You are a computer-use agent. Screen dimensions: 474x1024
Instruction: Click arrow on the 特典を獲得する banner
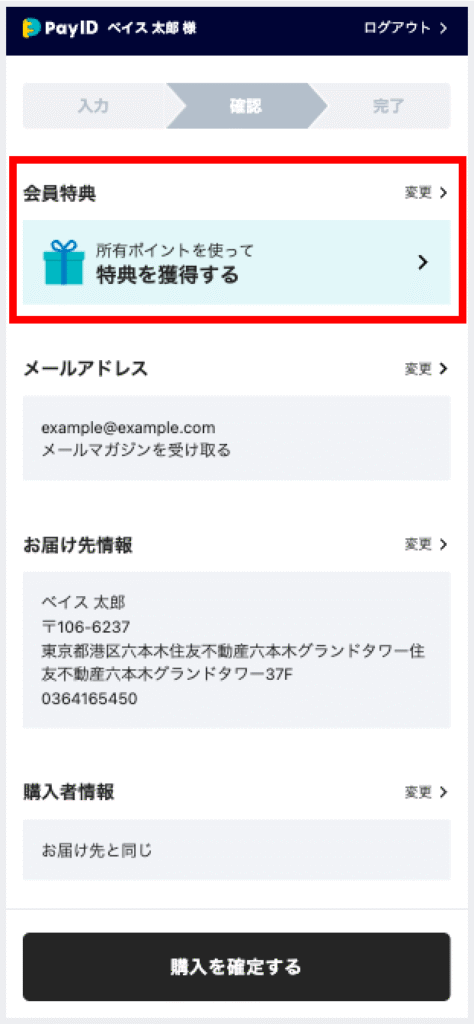coord(423,263)
